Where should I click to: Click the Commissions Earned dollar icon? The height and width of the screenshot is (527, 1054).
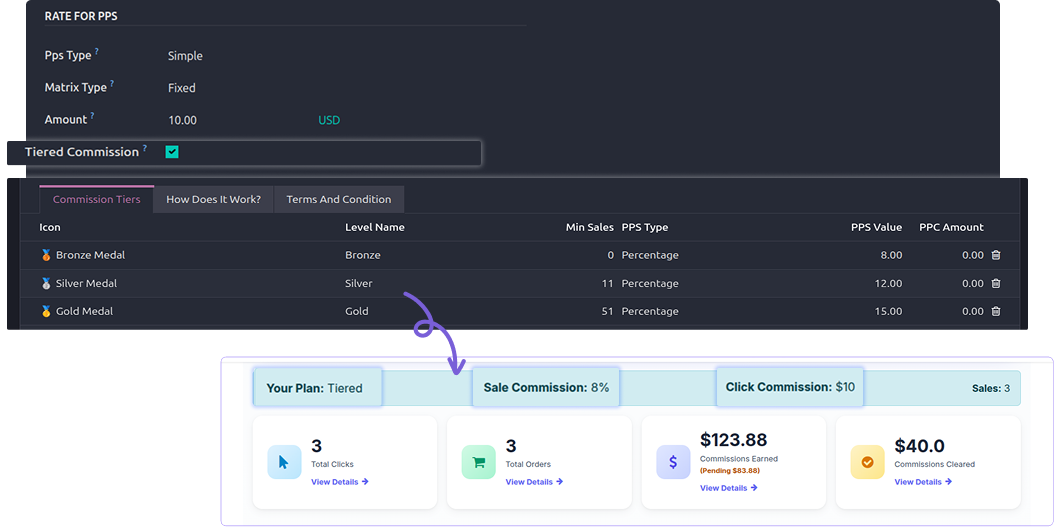[x=673, y=462]
